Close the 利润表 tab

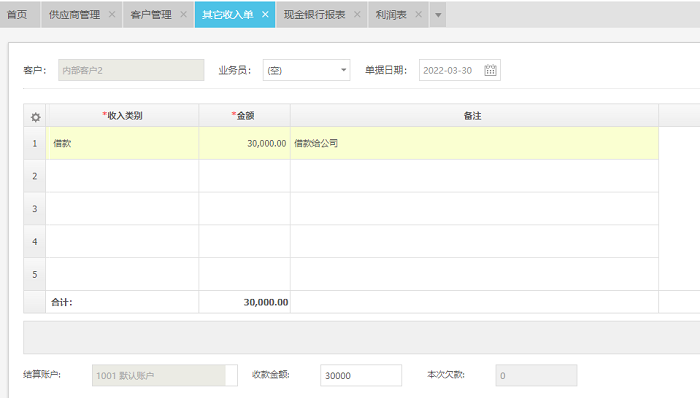point(418,14)
